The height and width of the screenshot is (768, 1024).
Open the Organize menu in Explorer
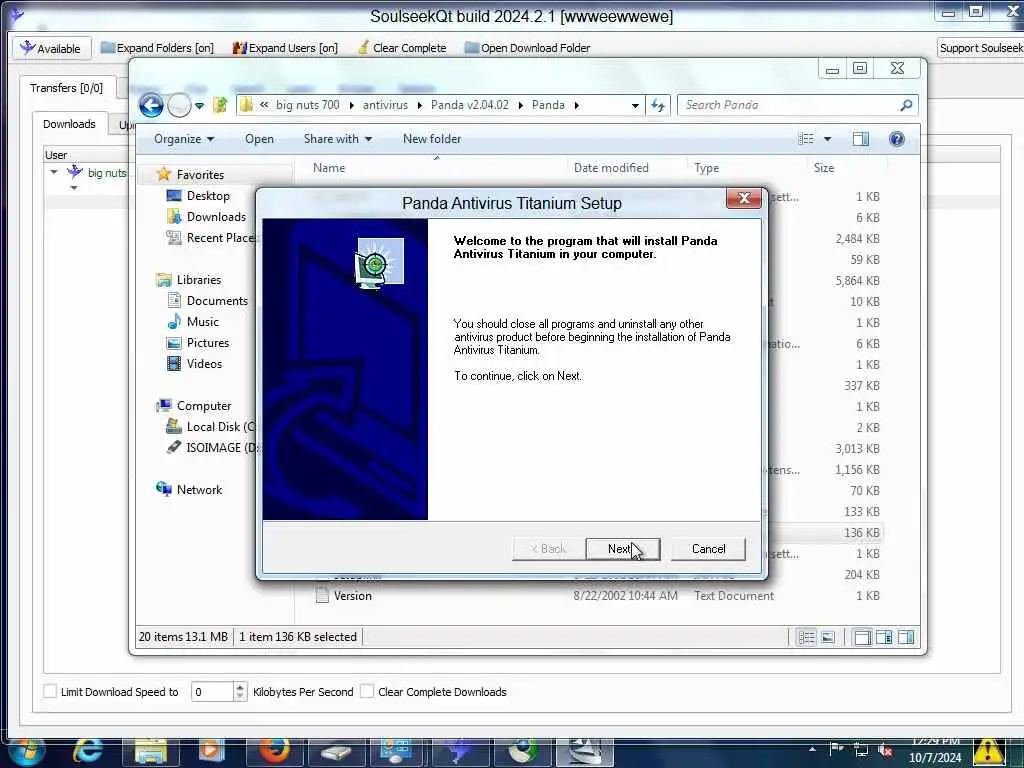point(184,138)
